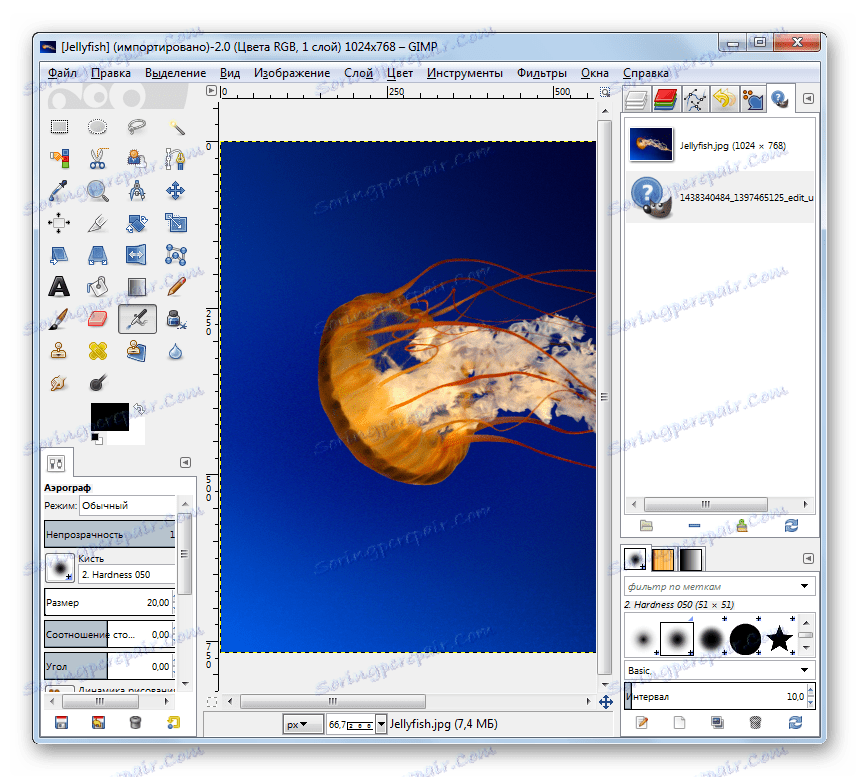Select the Clone stamp tool
Image resolution: width=860 pixels, height=777 pixels.
pyautogui.click(x=59, y=351)
